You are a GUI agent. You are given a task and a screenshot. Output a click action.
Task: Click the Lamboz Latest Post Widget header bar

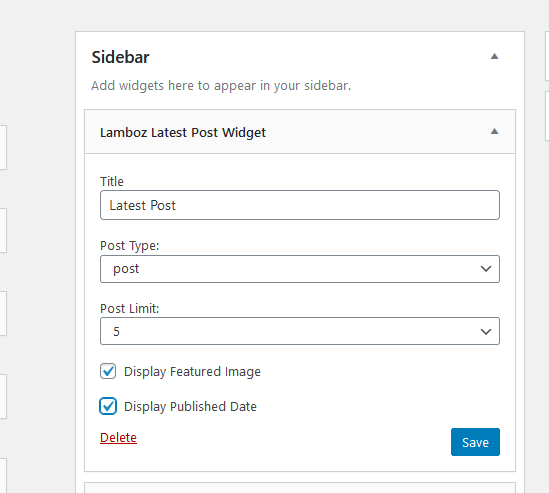[x=300, y=132]
